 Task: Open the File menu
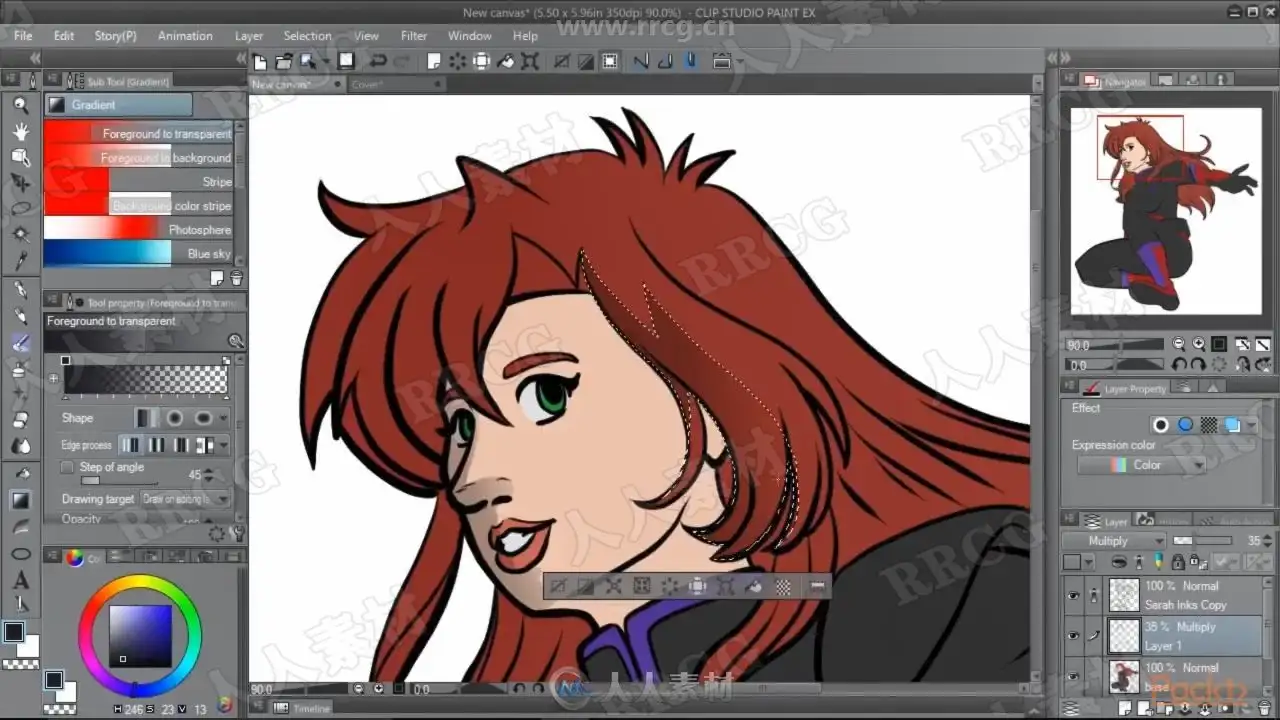(x=23, y=35)
